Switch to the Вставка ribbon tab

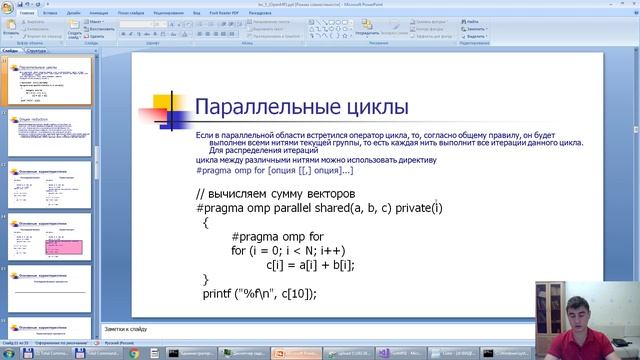coord(50,13)
